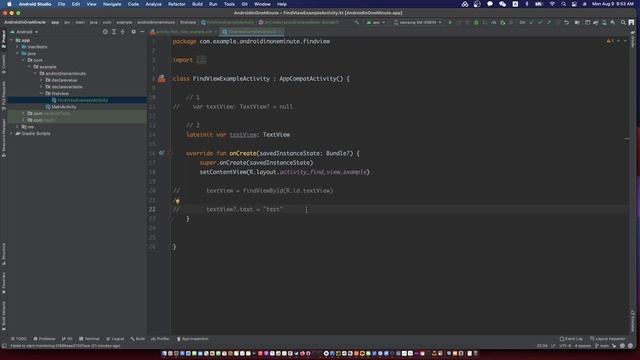
Task: Click the status bar error message text
Action: click(65, 346)
